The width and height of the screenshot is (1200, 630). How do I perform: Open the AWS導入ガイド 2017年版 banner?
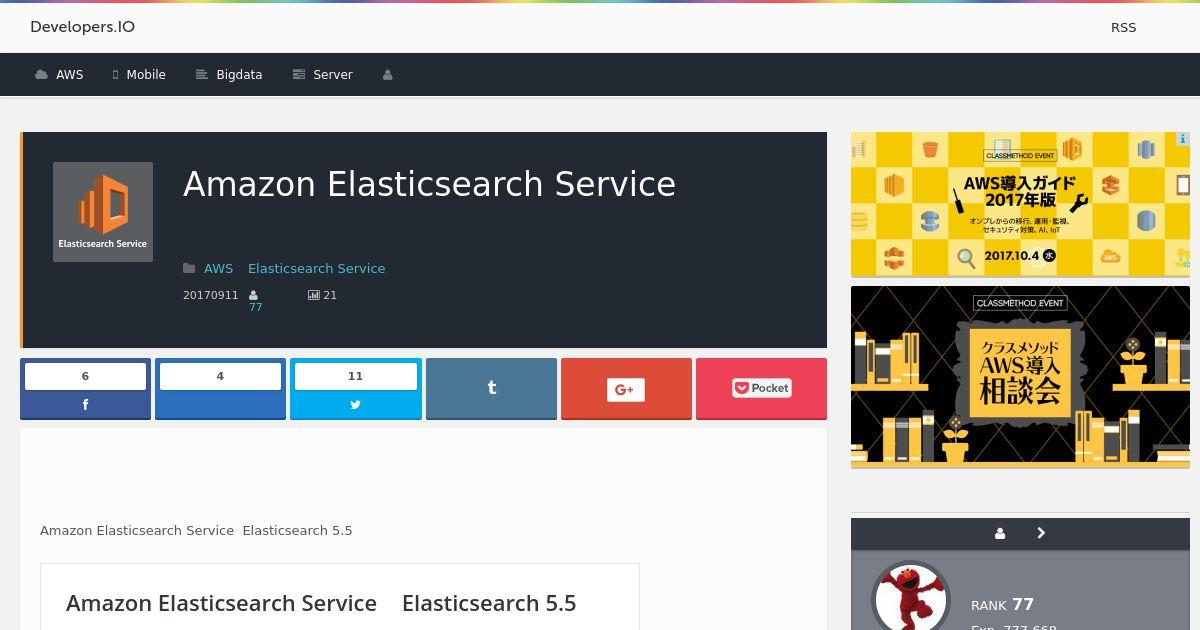(1020, 204)
